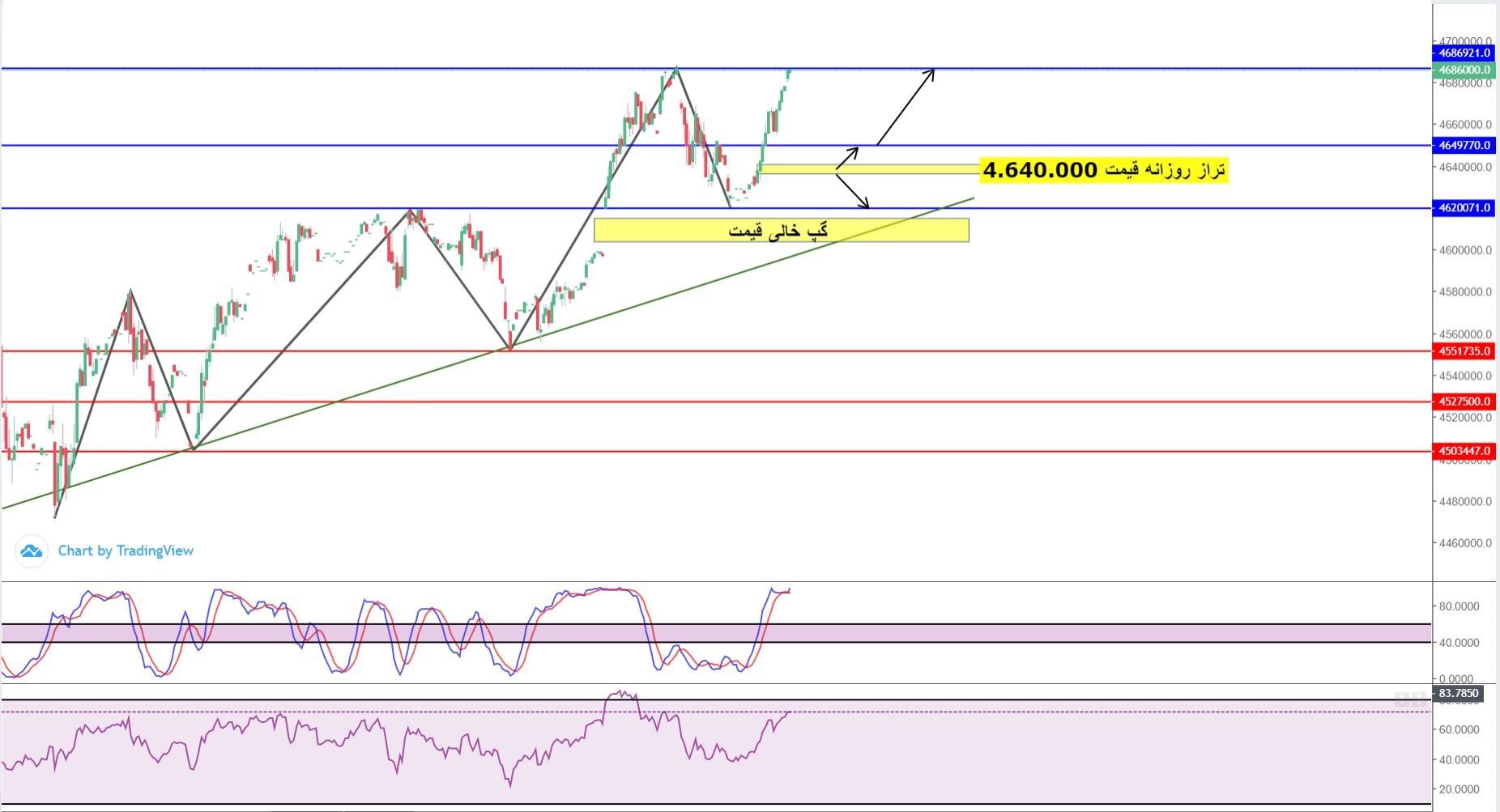
Task: Click the 4700000.0 tick on price axis
Action: tap(1465, 40)
